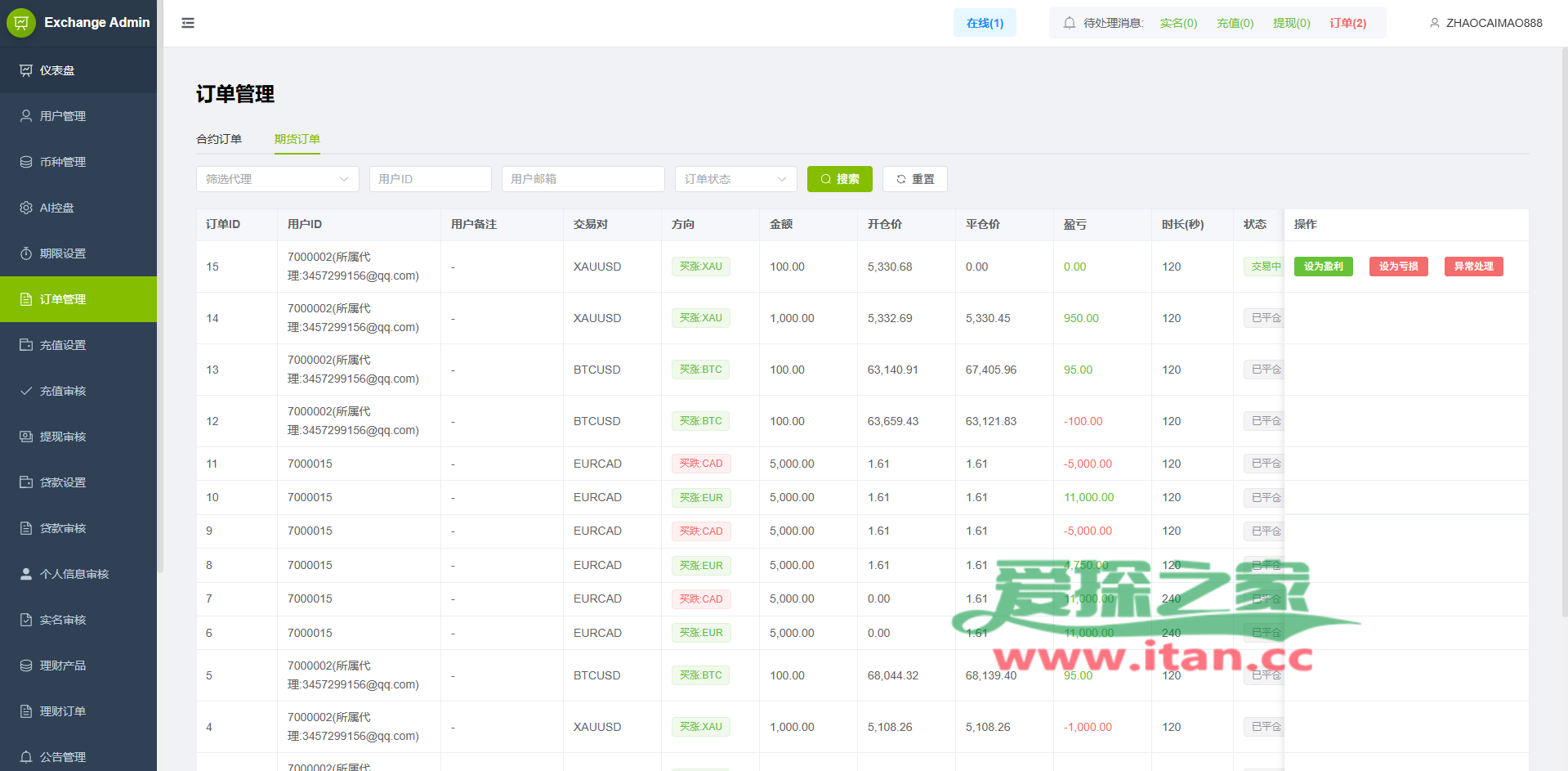1568x771 pixels.
Task: Click the notification bell icon
Action: tap(1069, 23)
